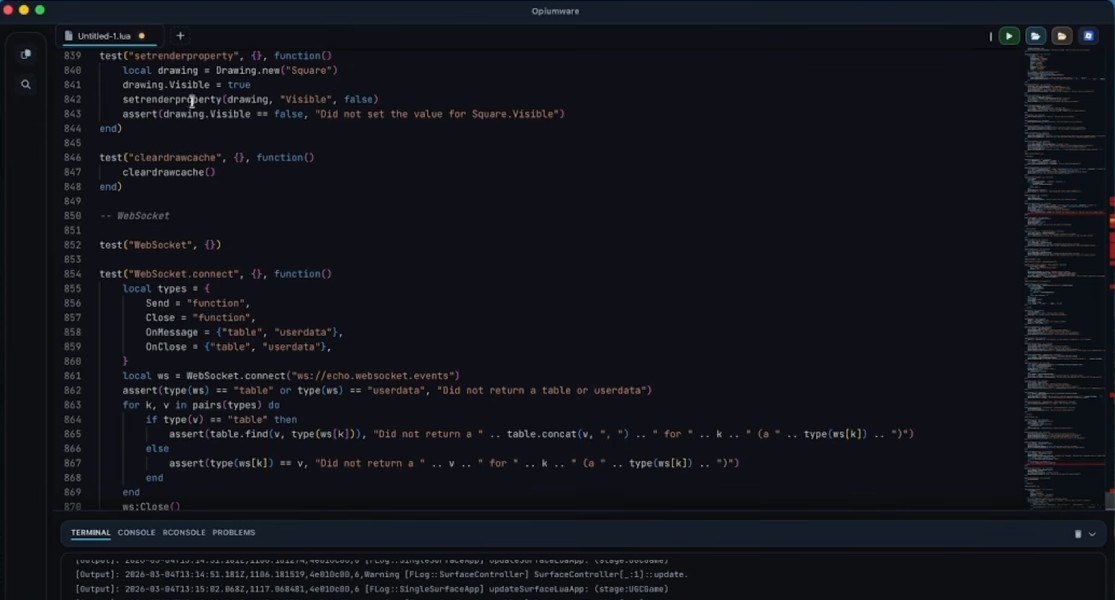Click the assert statement on line 867
This screenshot has height=600, width=1115.
click(x=454, y=464)
